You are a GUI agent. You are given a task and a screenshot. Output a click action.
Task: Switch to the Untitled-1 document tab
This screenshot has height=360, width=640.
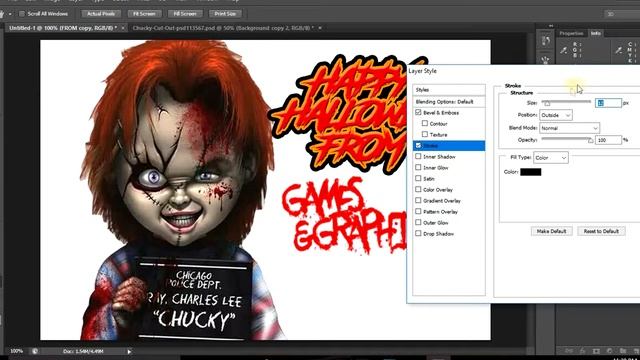pos(63,28)
